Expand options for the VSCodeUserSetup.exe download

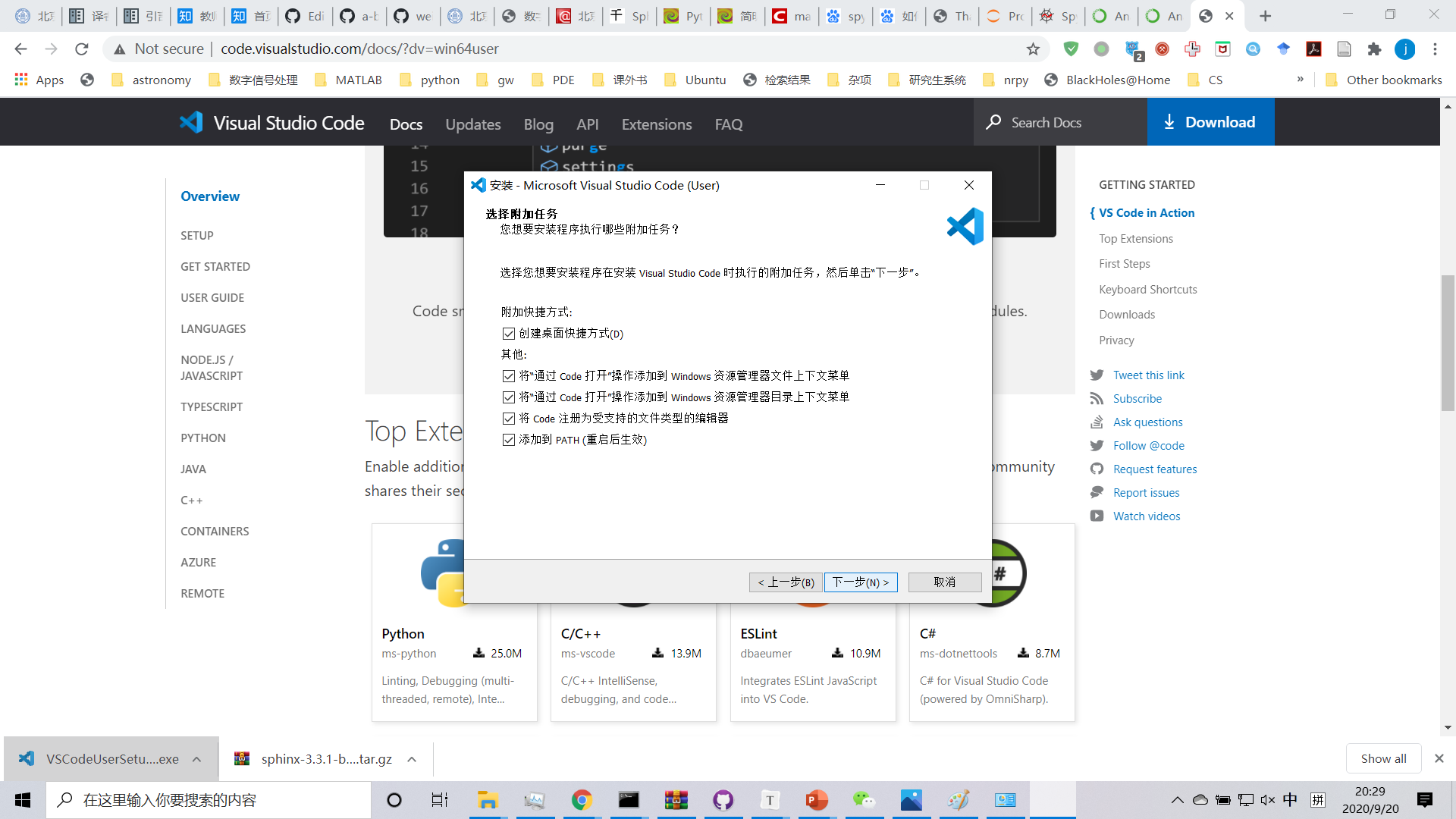coord(197,759)
